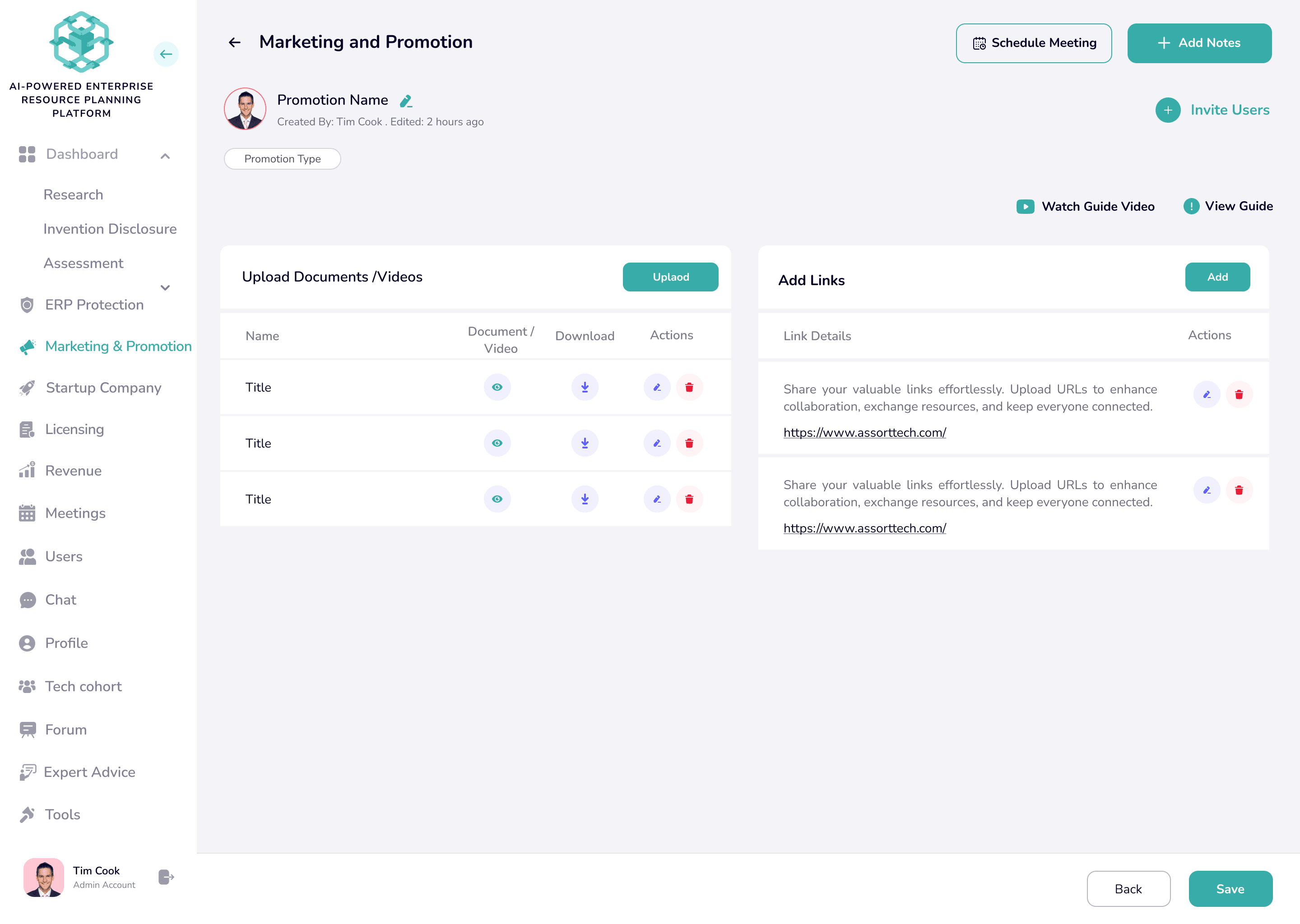Click the Upload documents button
The width and height of the screenshot is (1300, 924).
(x=670, y=277)
